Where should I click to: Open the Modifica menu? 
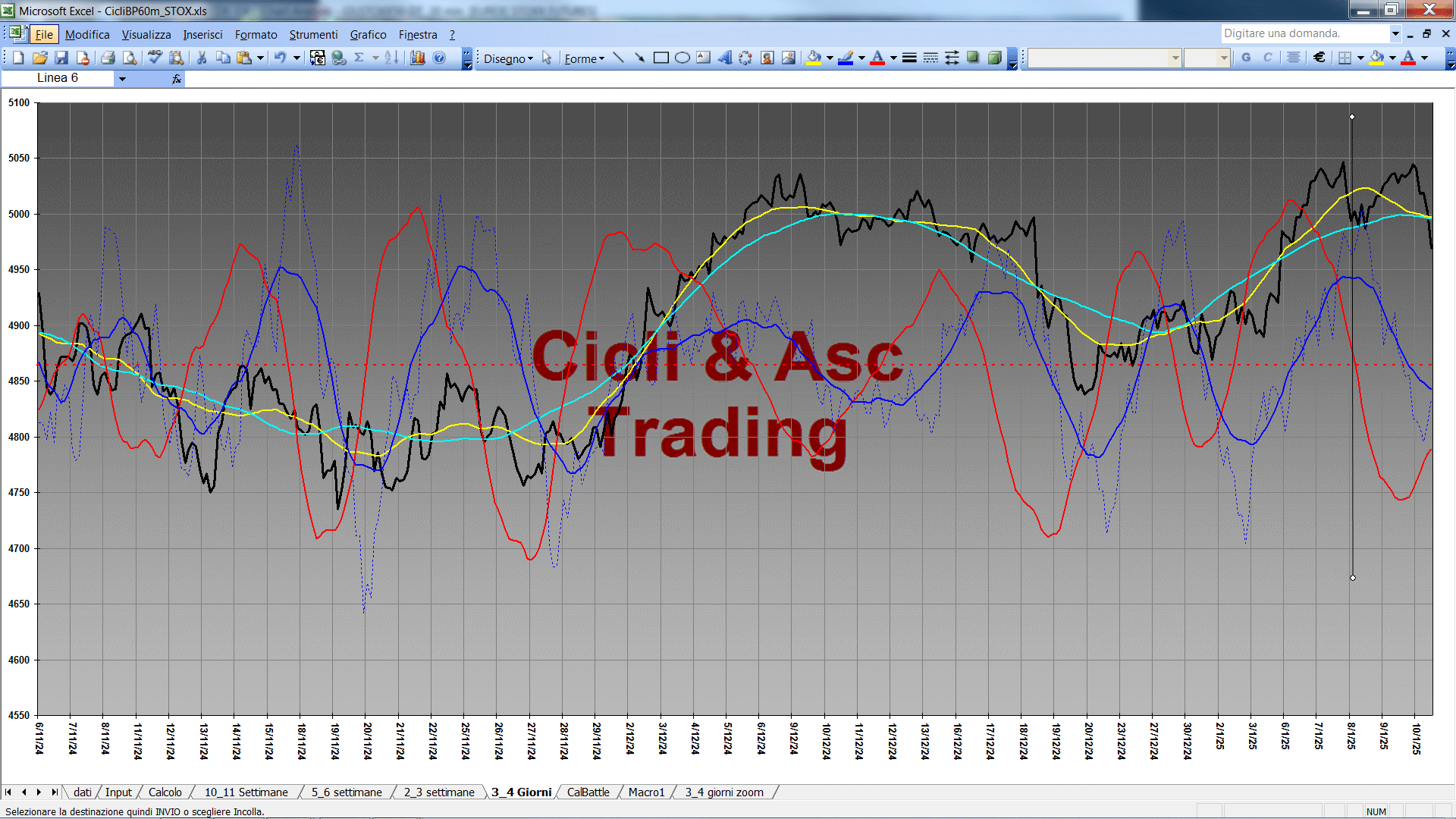coord(87,34)
